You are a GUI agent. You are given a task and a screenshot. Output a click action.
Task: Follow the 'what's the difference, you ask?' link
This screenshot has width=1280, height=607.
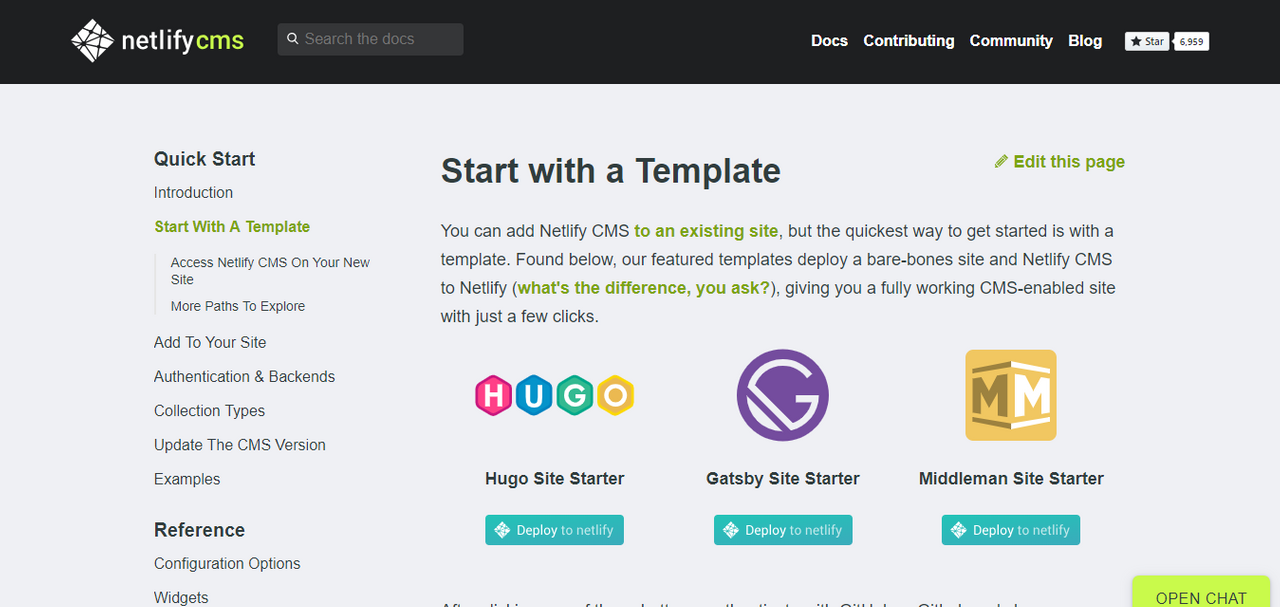644,288
